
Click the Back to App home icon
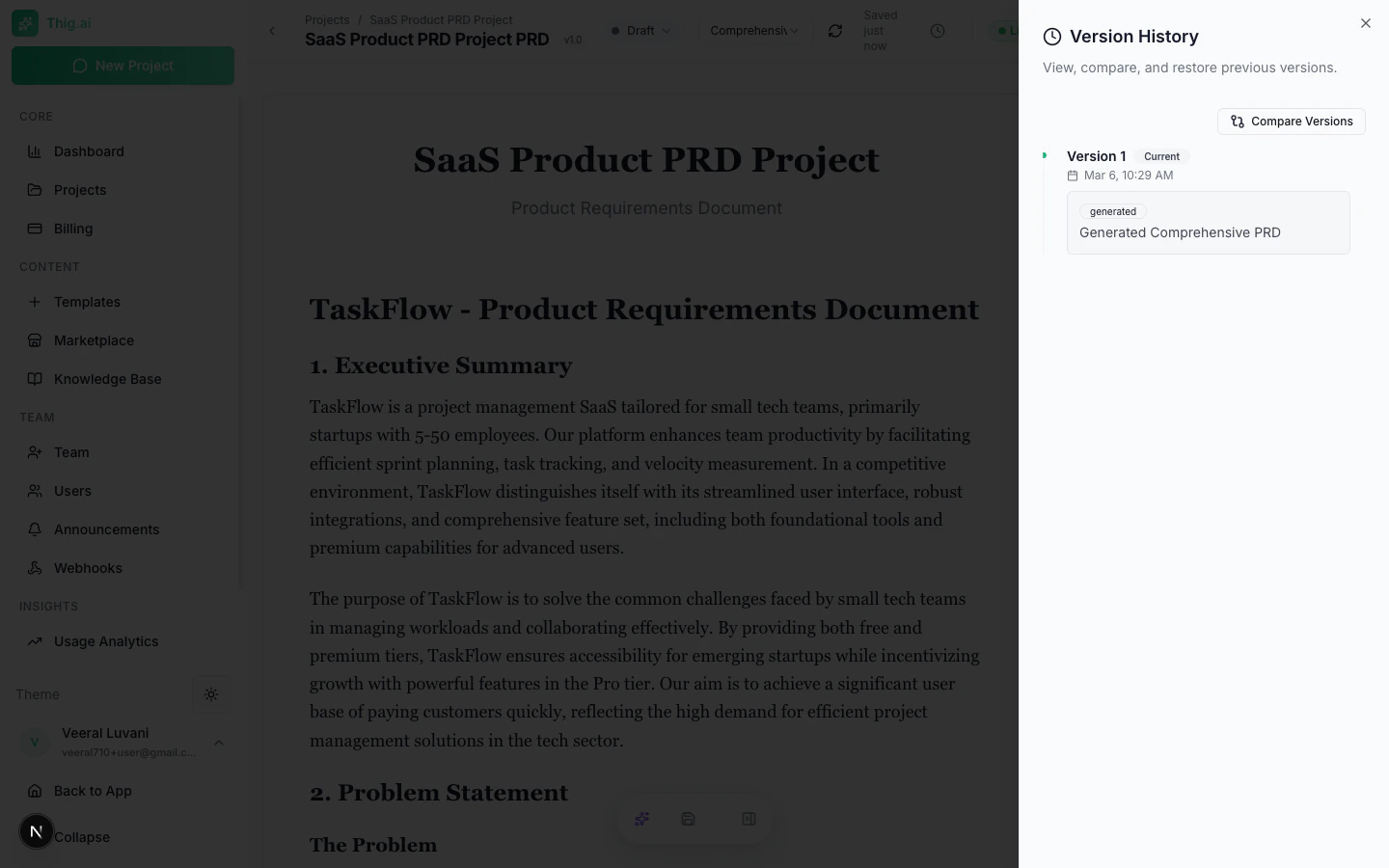(35, 791)
